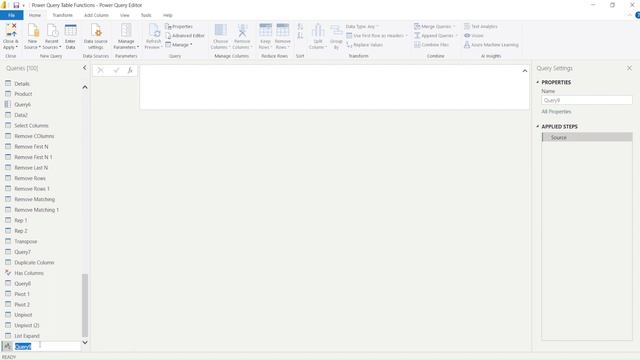The image size is (640, 360).
Task: Select the Pivot 2 query
Action: click(22, 304)
